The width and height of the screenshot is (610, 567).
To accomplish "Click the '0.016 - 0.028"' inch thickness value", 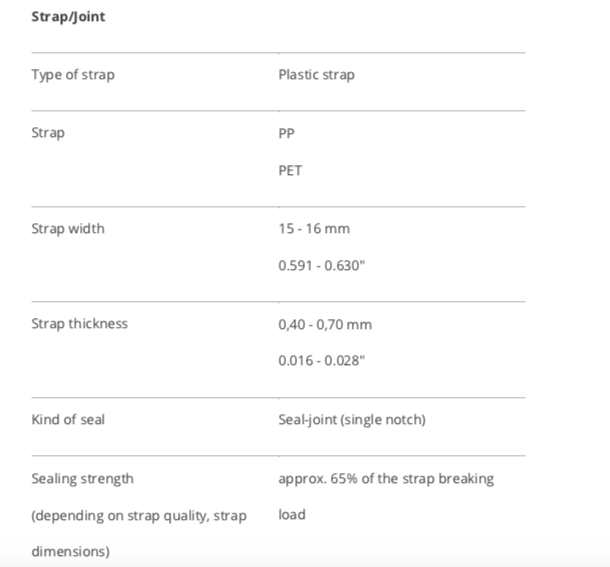I will pyautogui.click(x=321, y=361).
